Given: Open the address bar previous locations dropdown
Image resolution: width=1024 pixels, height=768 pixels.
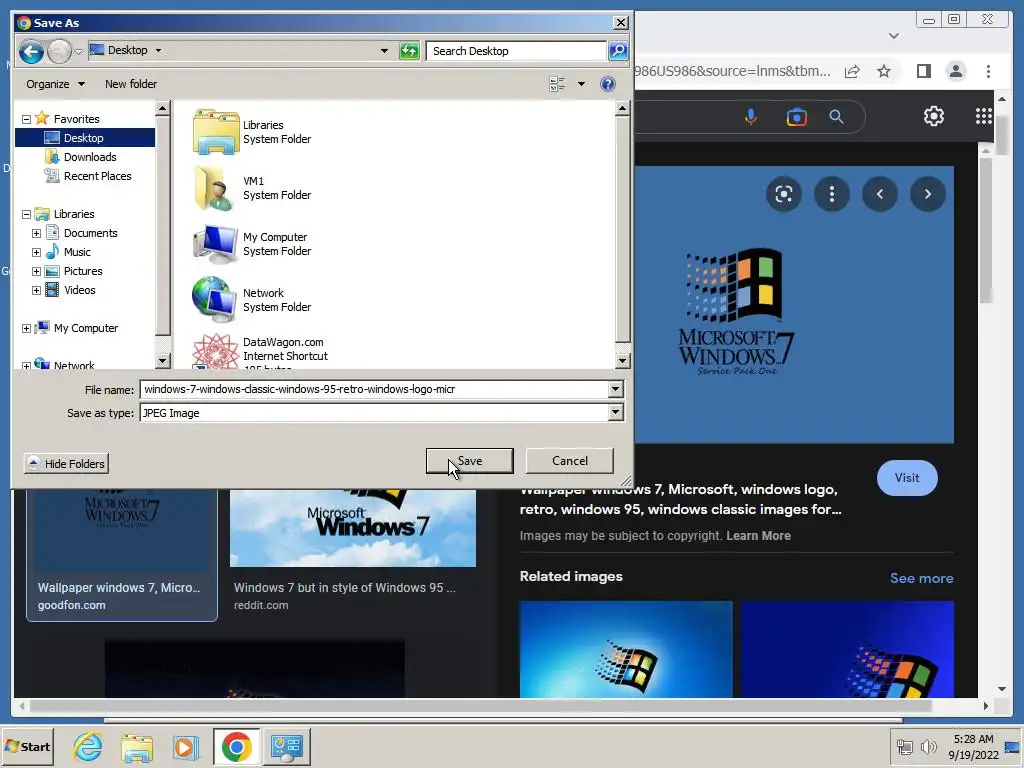Looking at the screenshot, I should 384,51.
